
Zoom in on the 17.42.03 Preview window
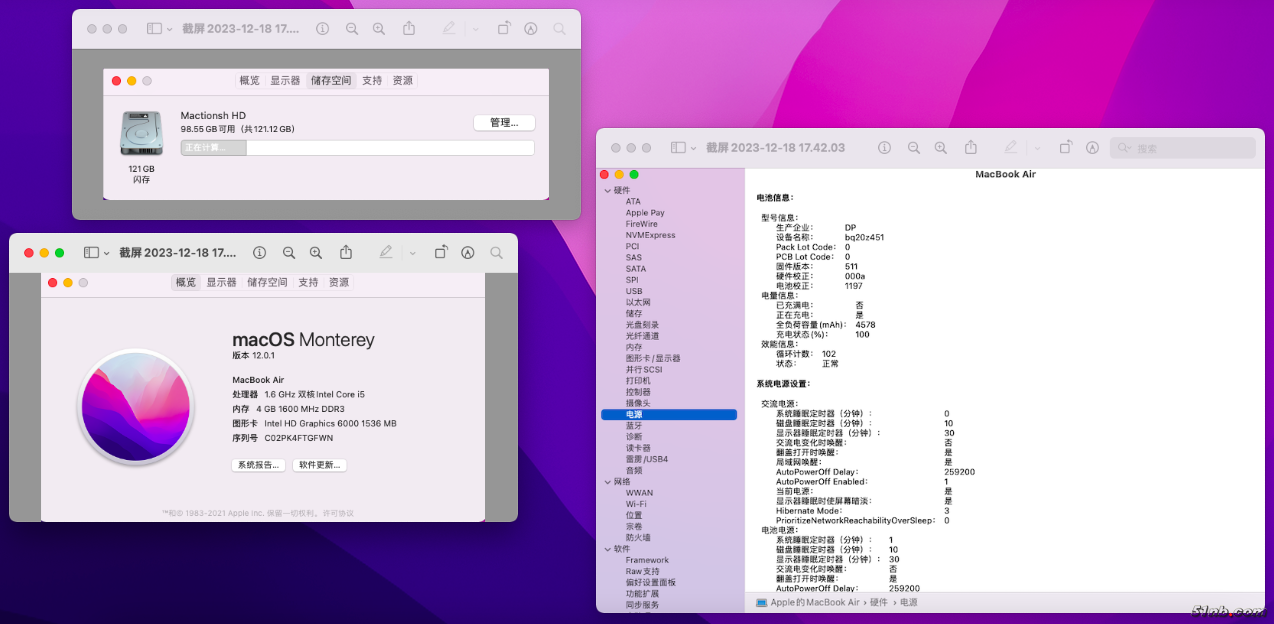[940, 147]
